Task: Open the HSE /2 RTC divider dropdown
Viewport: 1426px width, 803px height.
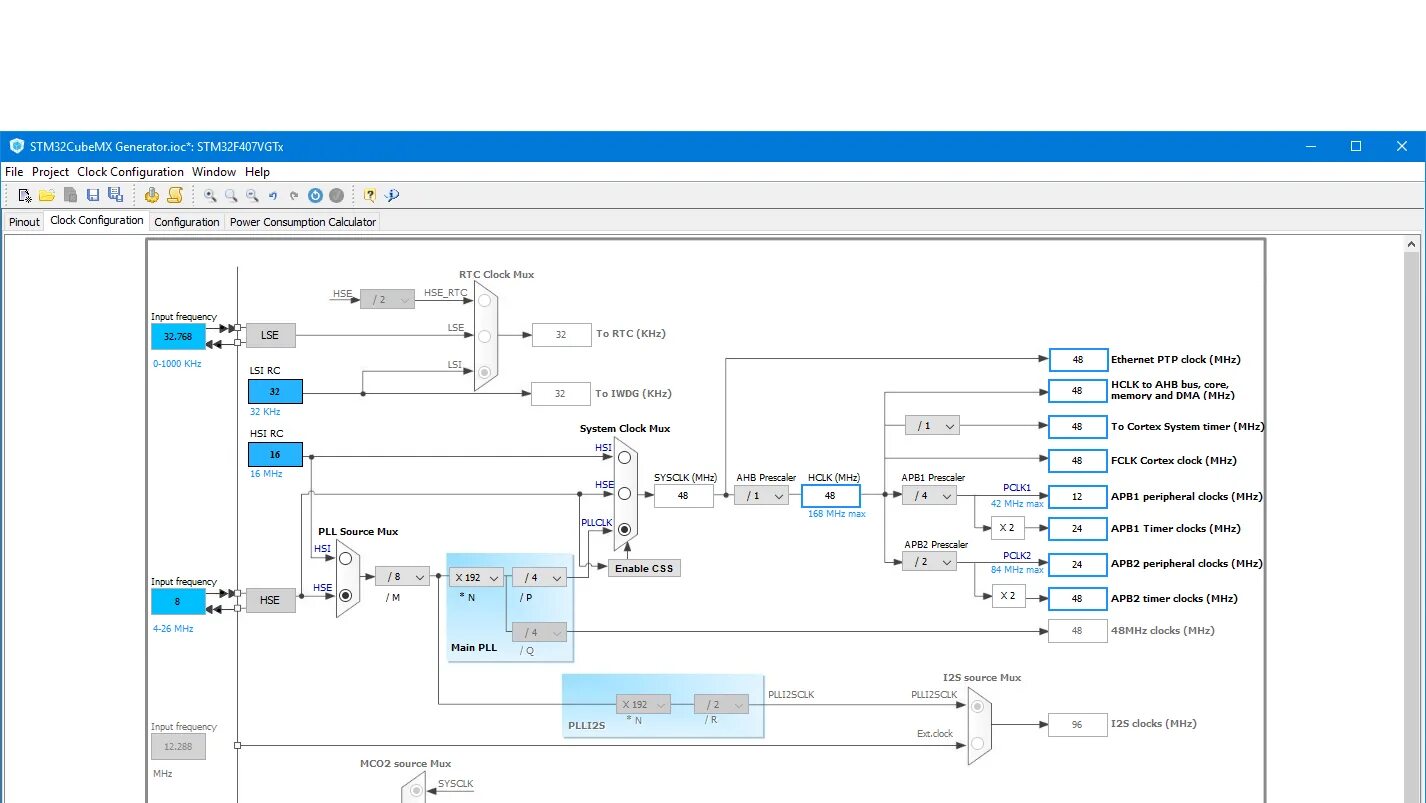Action: click(x=387, y=299)
